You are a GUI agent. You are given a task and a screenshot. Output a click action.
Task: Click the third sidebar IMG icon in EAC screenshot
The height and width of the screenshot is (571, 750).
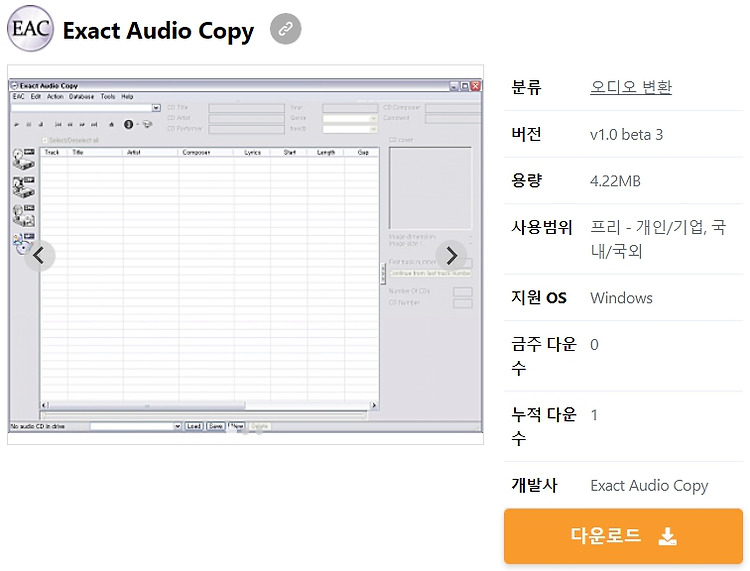pyautogui.click(x=23, y=215)
